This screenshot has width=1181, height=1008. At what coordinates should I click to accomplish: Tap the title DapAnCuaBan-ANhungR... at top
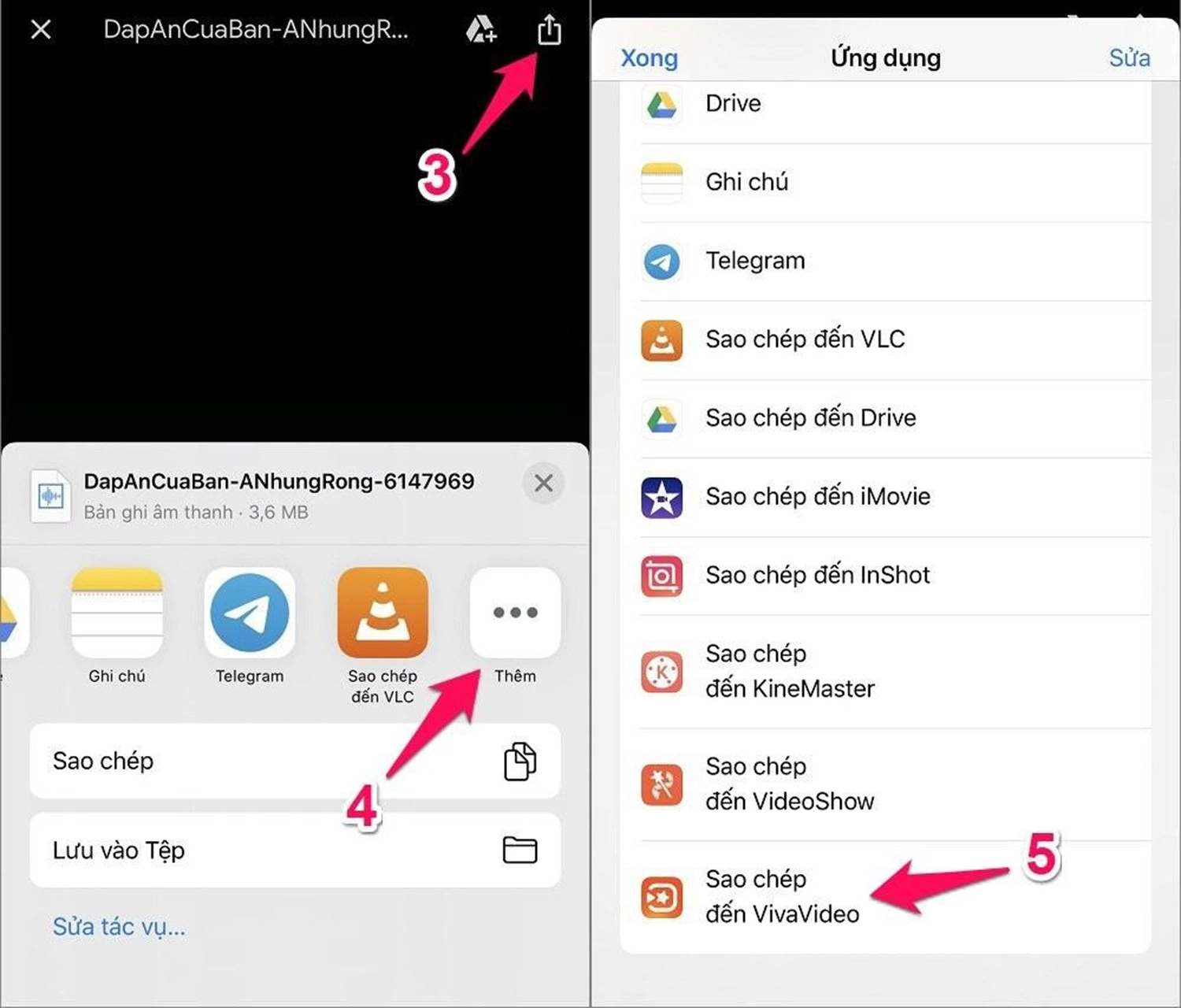coord(256,30)
